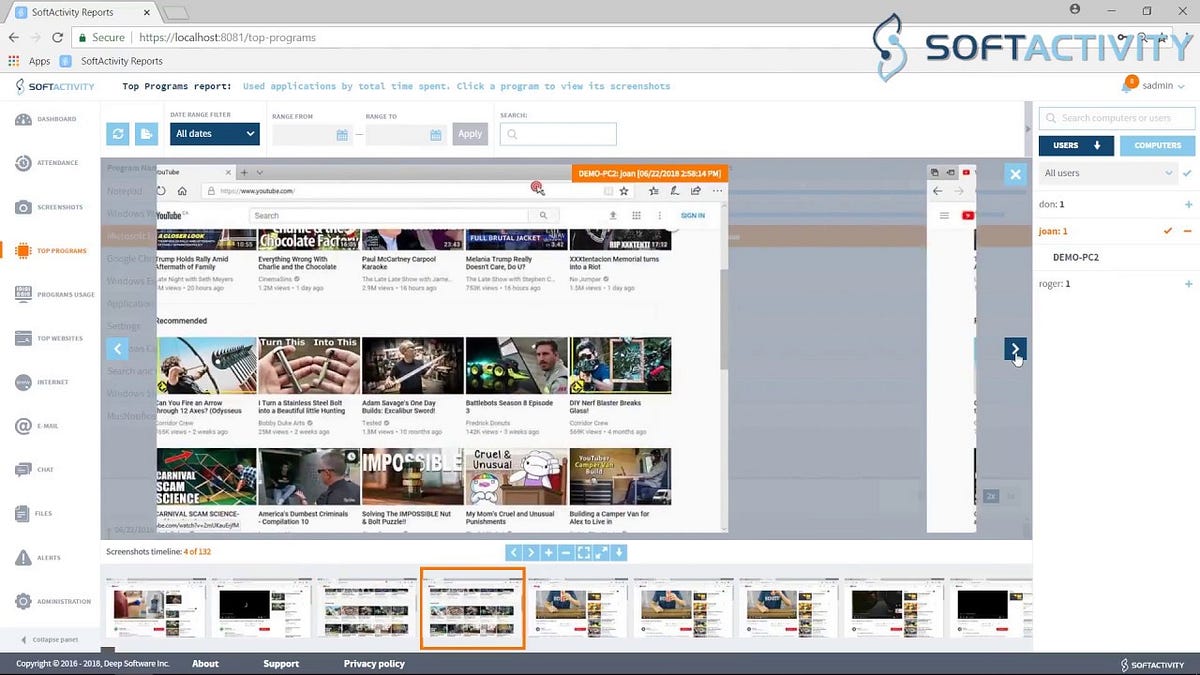The image size is (1200, 675).
Task: Refresh the Top Programs report
Action: 118,133
